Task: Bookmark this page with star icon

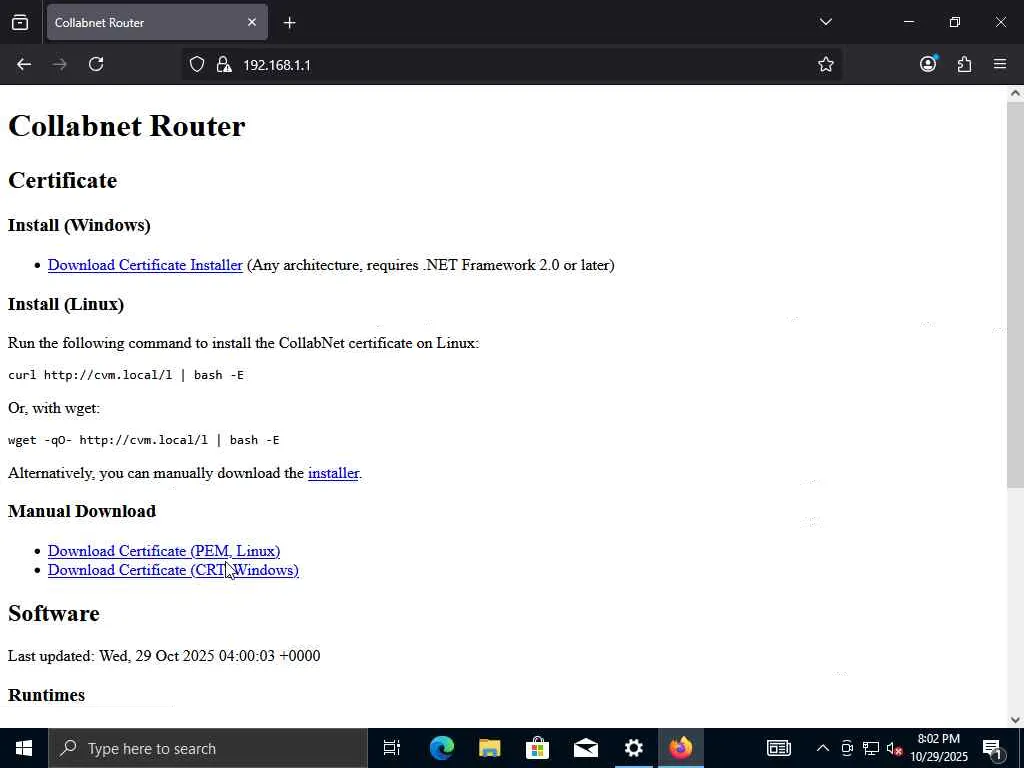Action: pyautogui.click(x=825, y=64)
